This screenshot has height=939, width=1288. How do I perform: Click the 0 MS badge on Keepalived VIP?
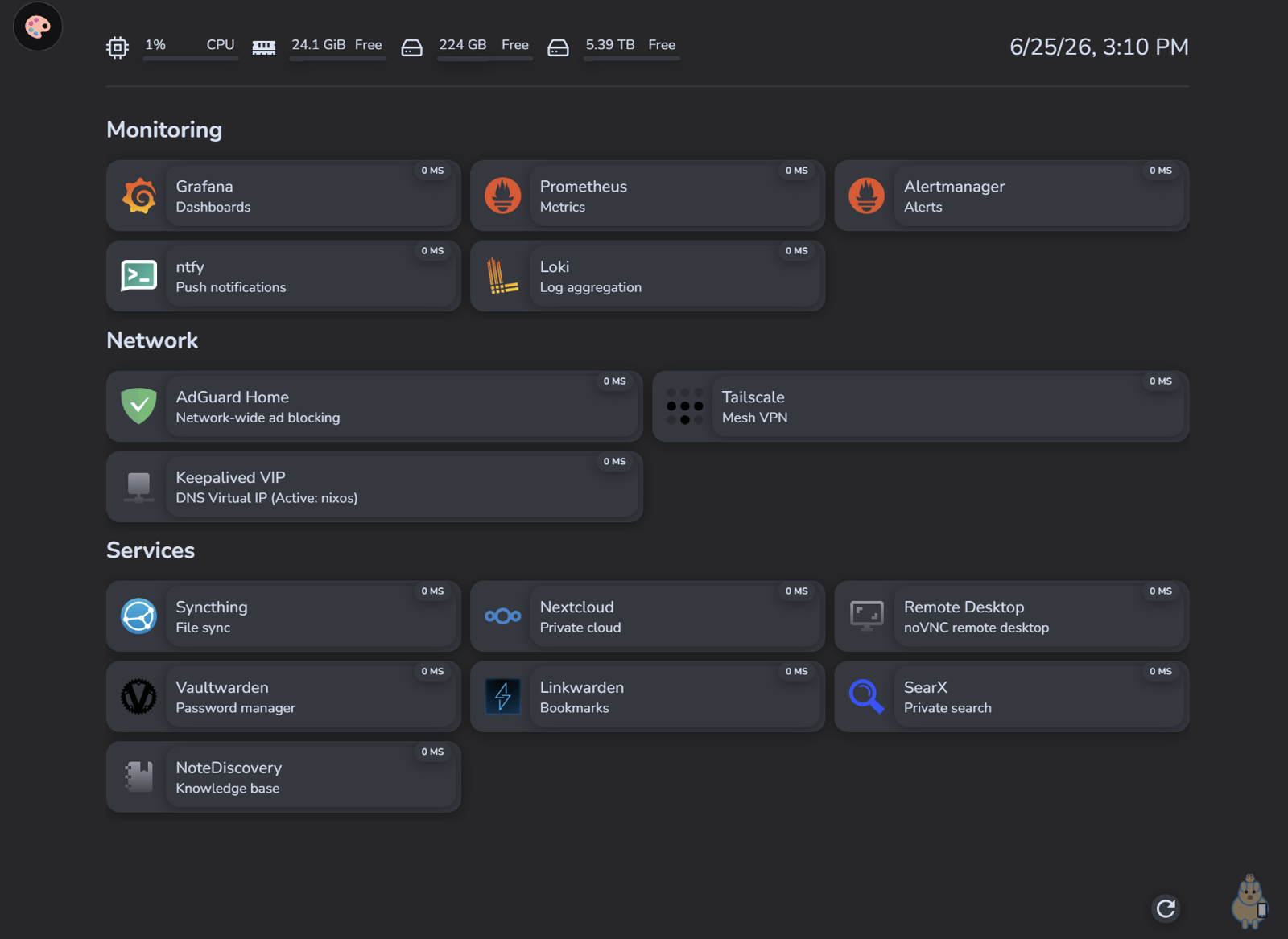pyautogui.click(x=615, y=462)
